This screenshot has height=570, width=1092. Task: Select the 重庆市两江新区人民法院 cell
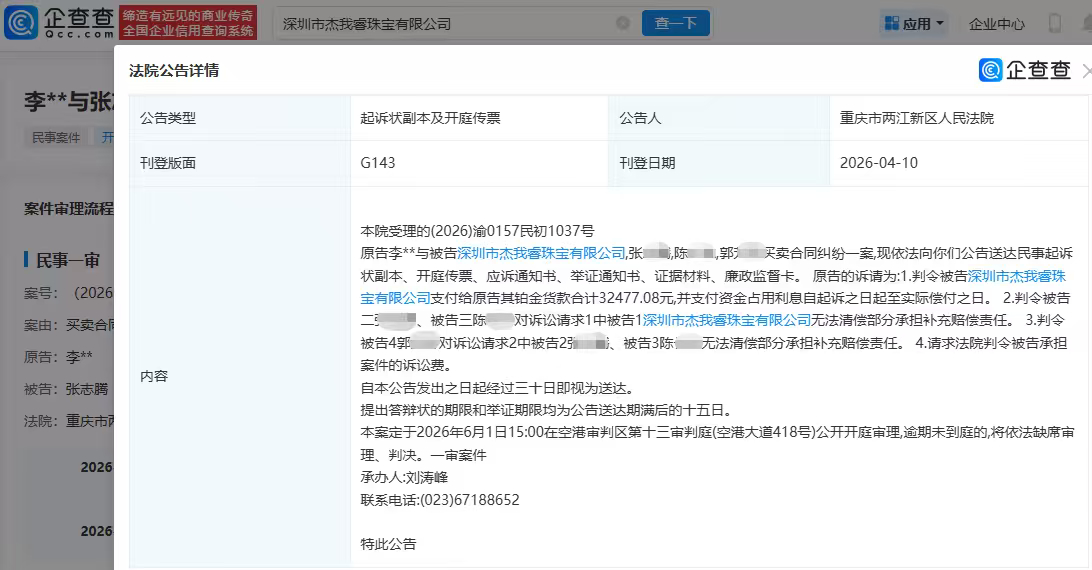coord(959,118)
